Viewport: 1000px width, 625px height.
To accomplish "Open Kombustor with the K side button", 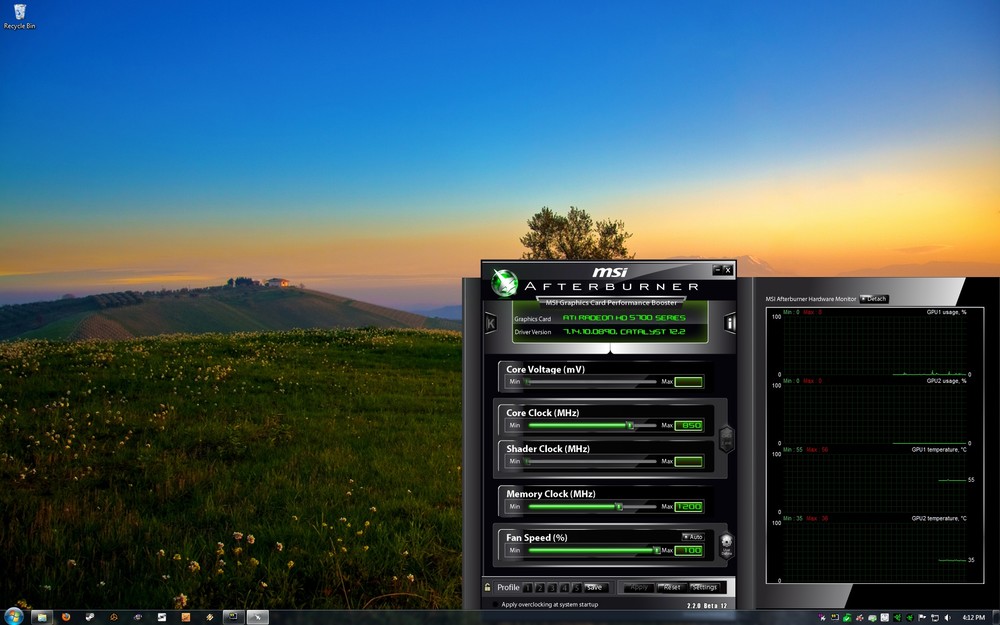I will (490, 323).
